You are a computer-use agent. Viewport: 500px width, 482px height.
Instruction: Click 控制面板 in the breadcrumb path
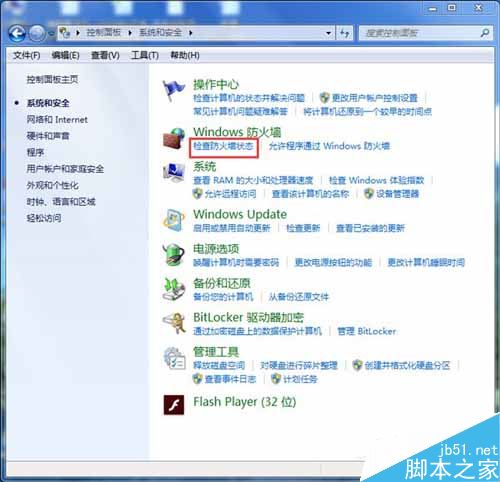click(104, 33)
